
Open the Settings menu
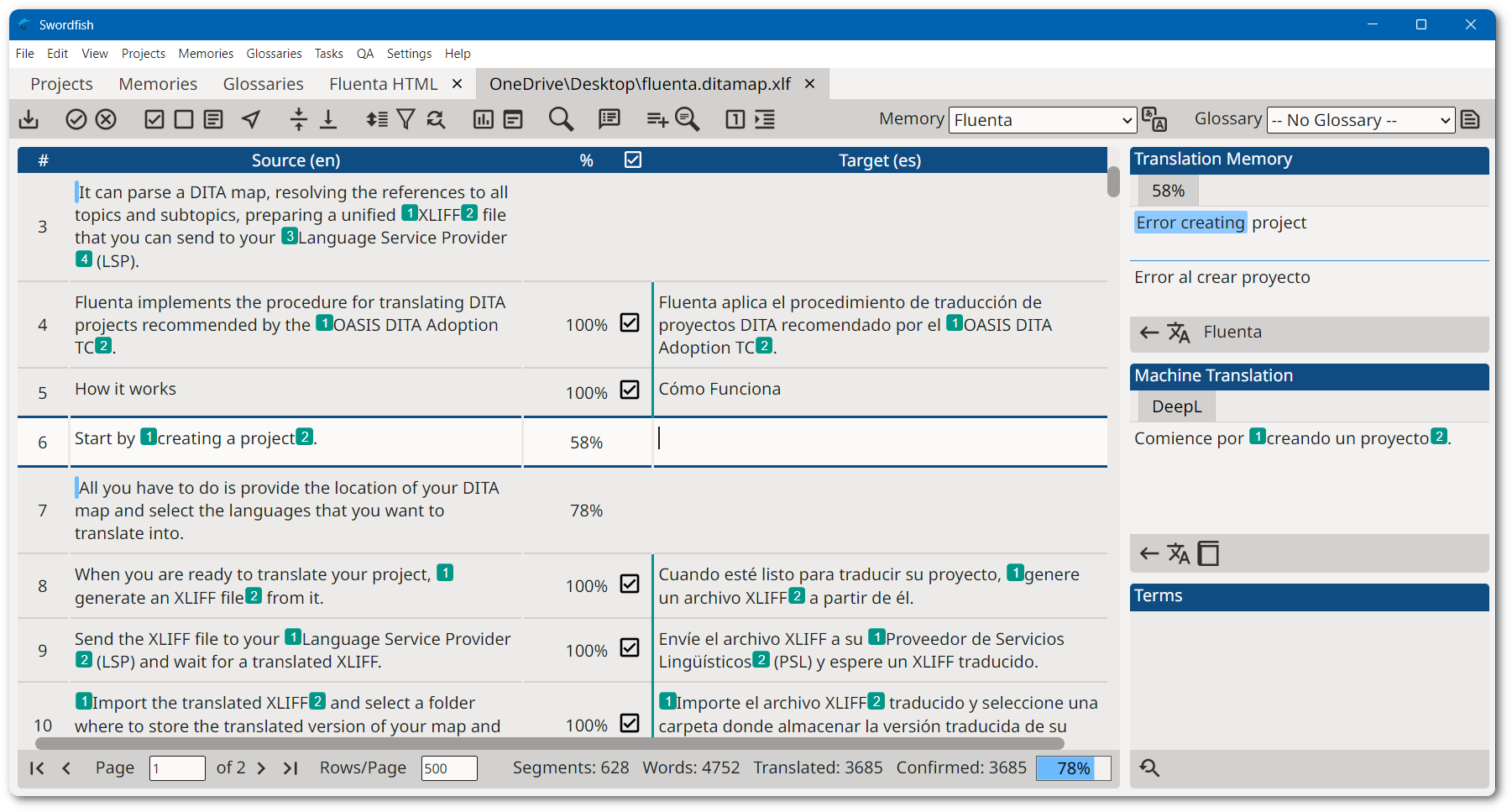coord(409,53)
